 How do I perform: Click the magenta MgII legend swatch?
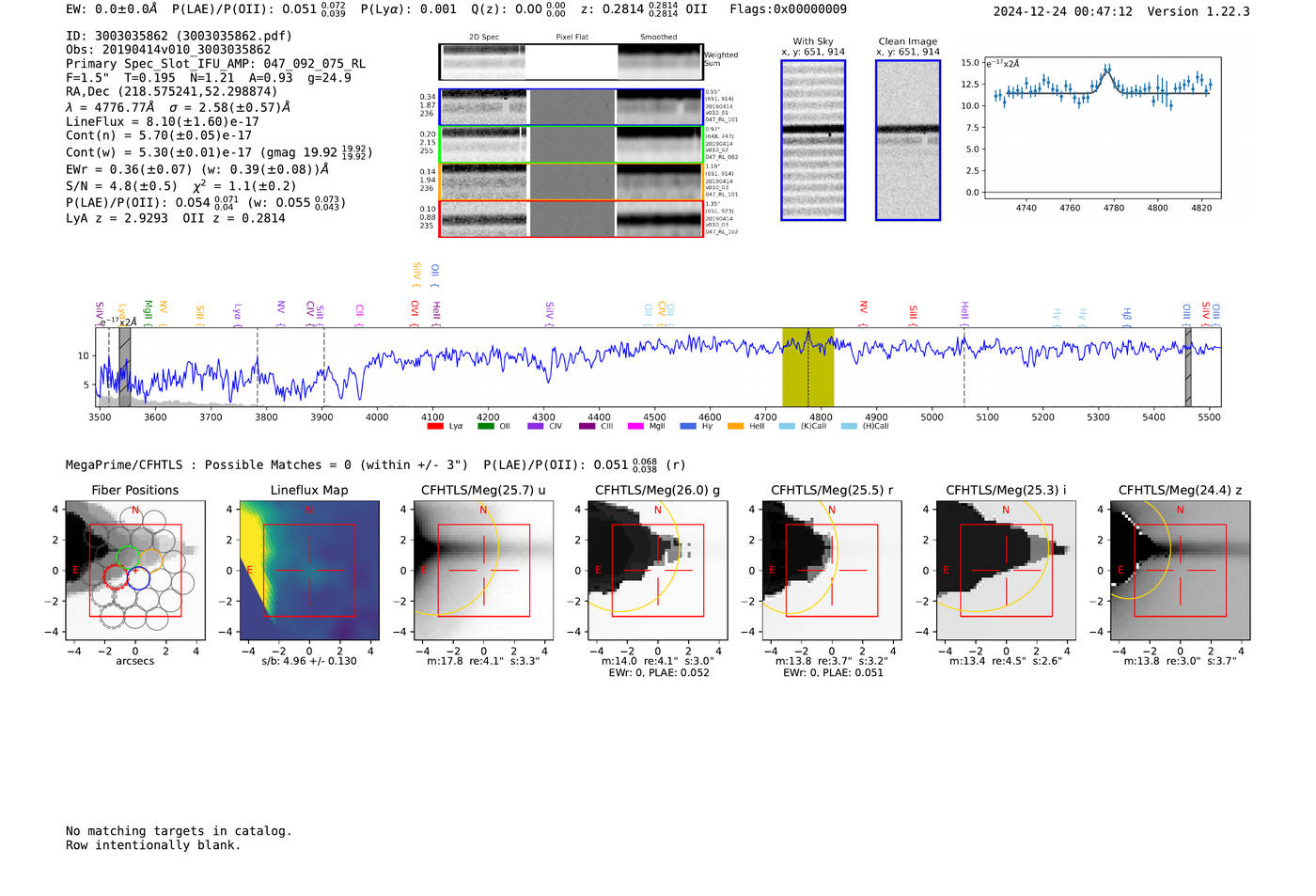[x=636, y=427]
